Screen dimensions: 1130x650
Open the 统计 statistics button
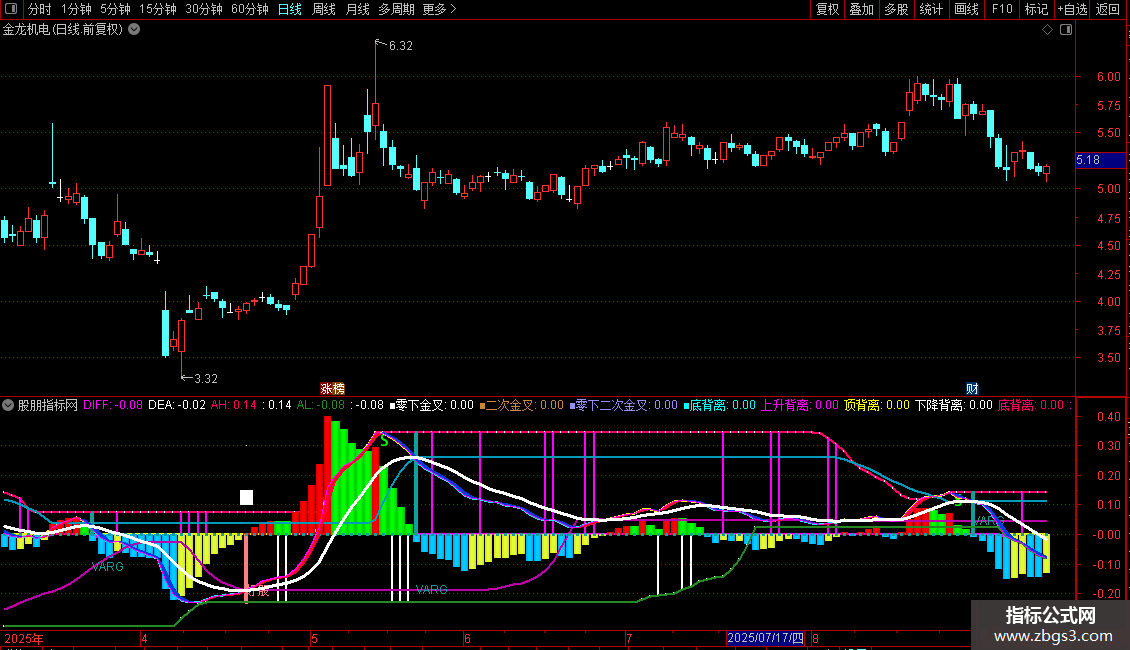[x=930, y=9]
